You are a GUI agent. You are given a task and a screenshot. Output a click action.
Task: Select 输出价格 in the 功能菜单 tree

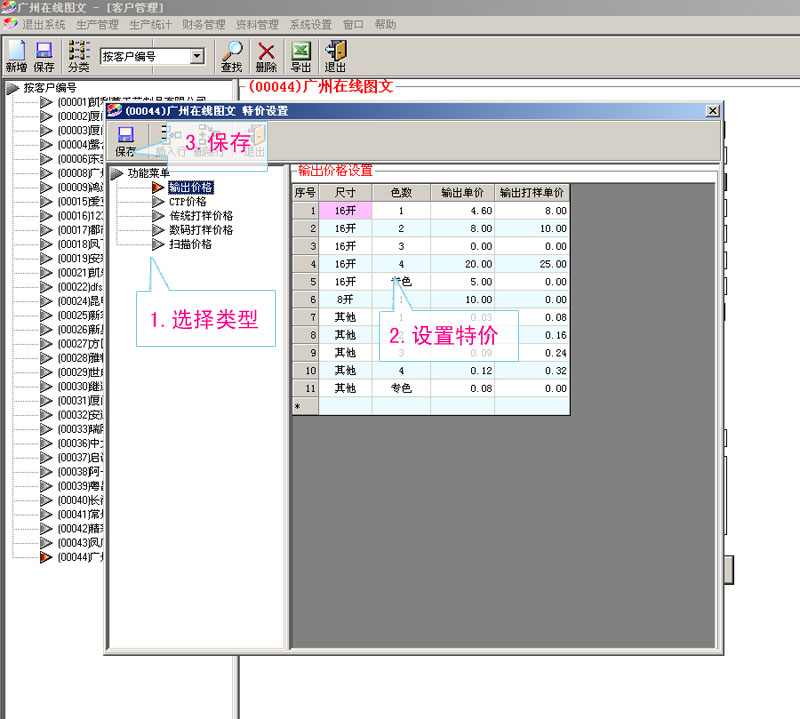point(190,187)
